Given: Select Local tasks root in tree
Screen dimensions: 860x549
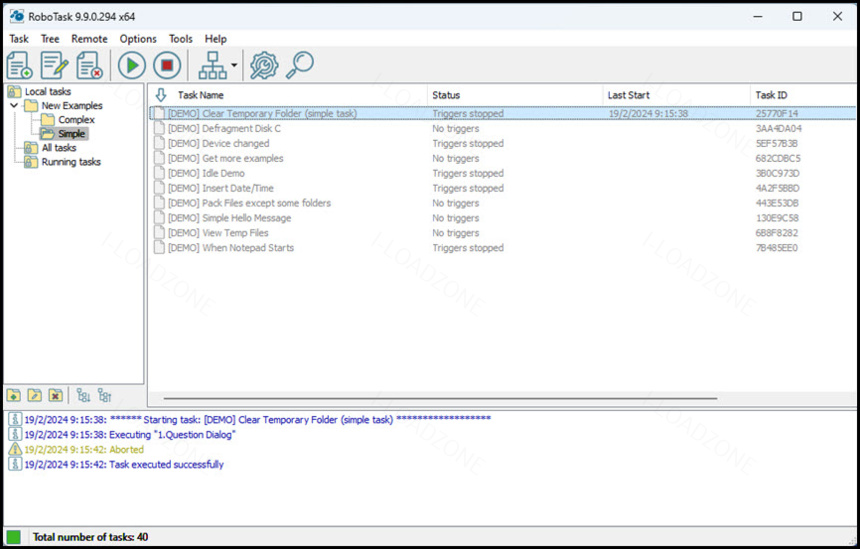Looking at the screenshot, I should coord(48,92).
